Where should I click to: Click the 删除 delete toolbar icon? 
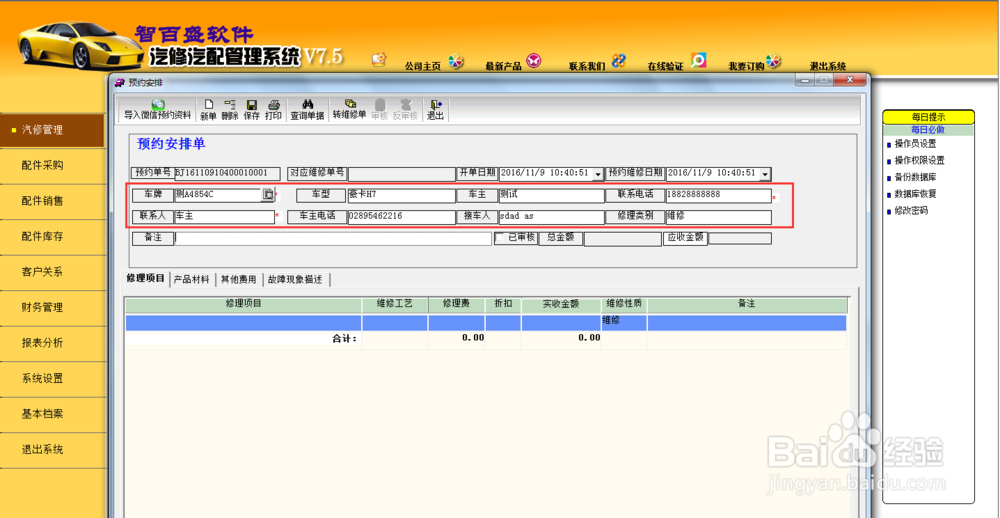click(x=230, y=110)
